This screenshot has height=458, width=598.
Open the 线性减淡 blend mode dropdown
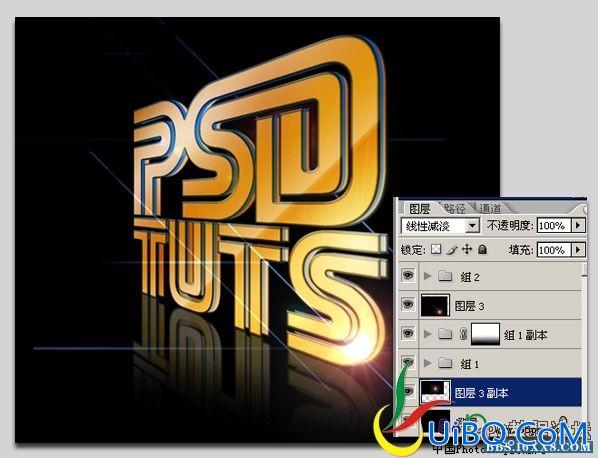[440, 226]
